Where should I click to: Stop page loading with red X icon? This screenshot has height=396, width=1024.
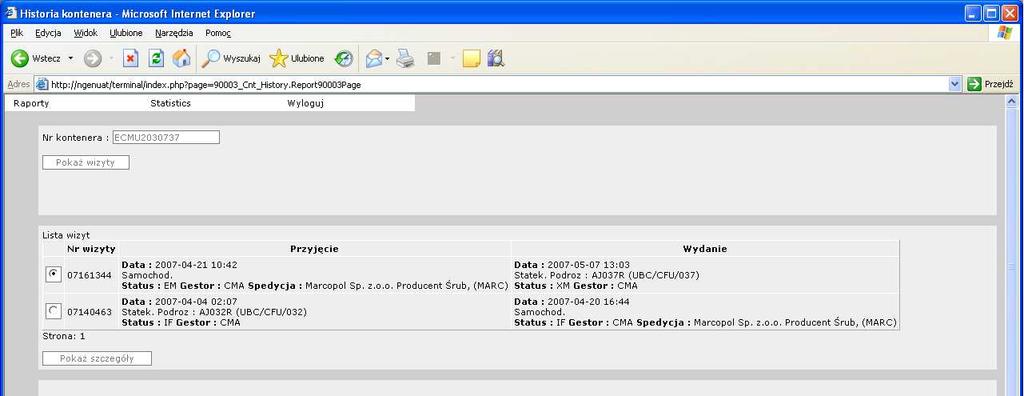coord(131,59)
